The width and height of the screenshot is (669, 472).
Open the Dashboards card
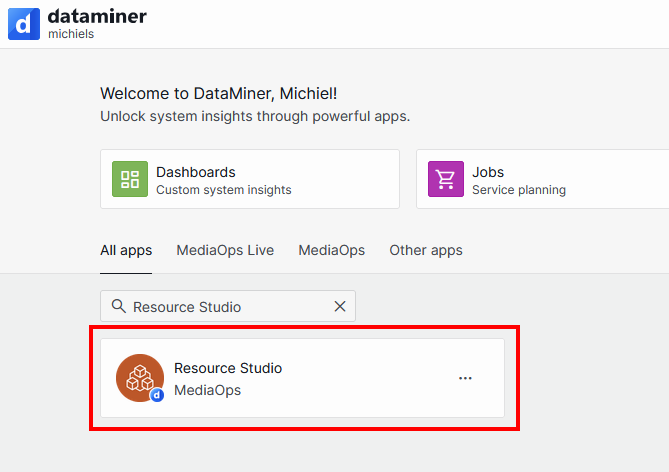click(250, 179)
